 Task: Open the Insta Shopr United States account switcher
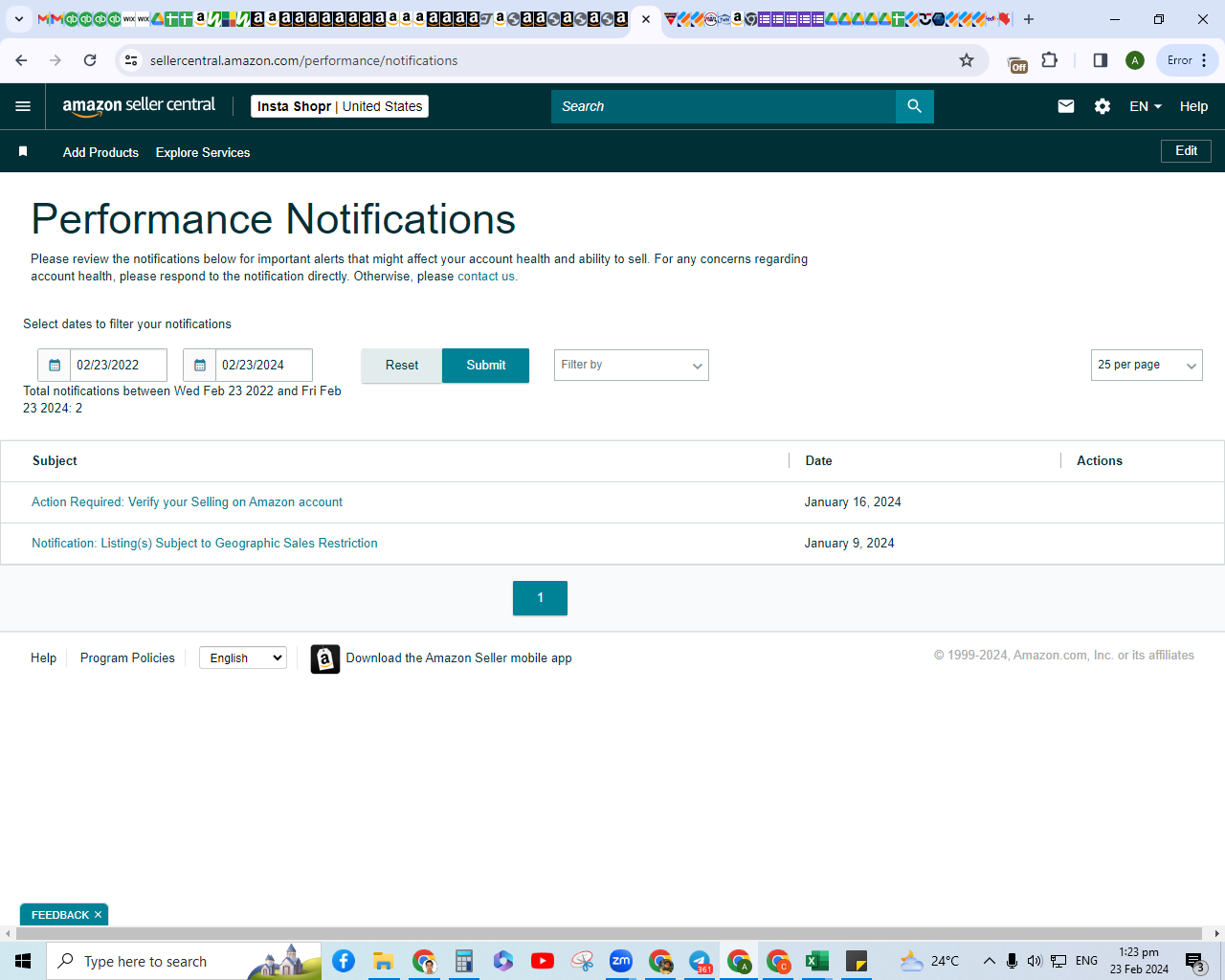[x=340, y=106]
